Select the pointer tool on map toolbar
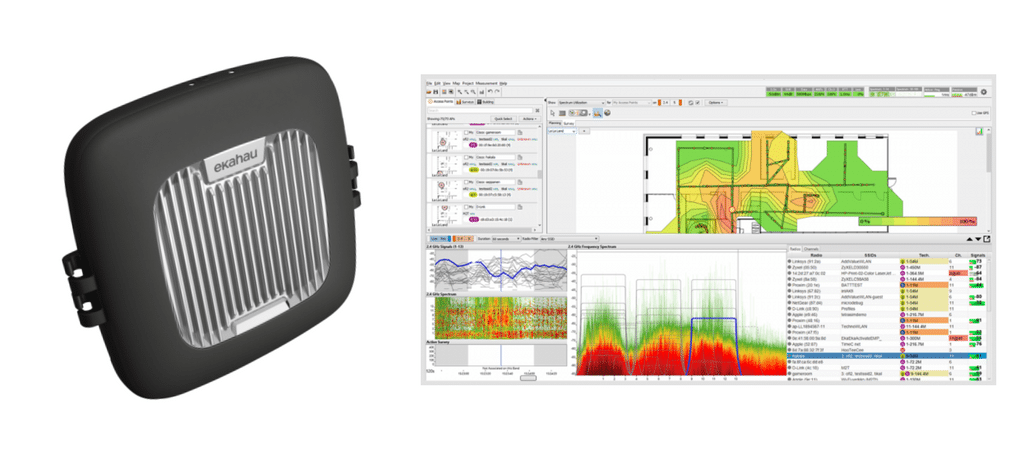Screen dimensions: 1024x453 coord(552,113)
